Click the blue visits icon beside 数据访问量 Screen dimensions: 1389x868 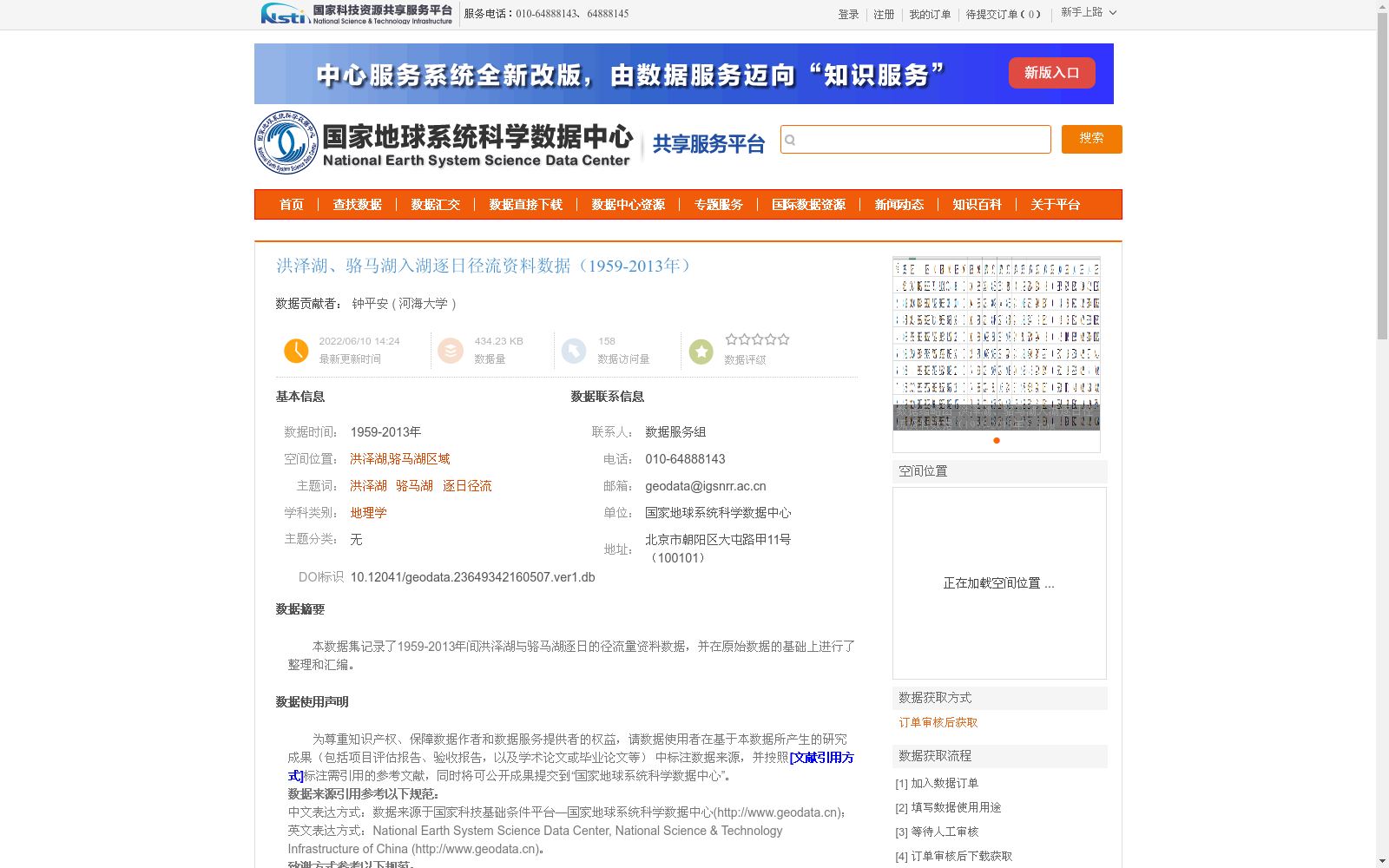[574, 351]
